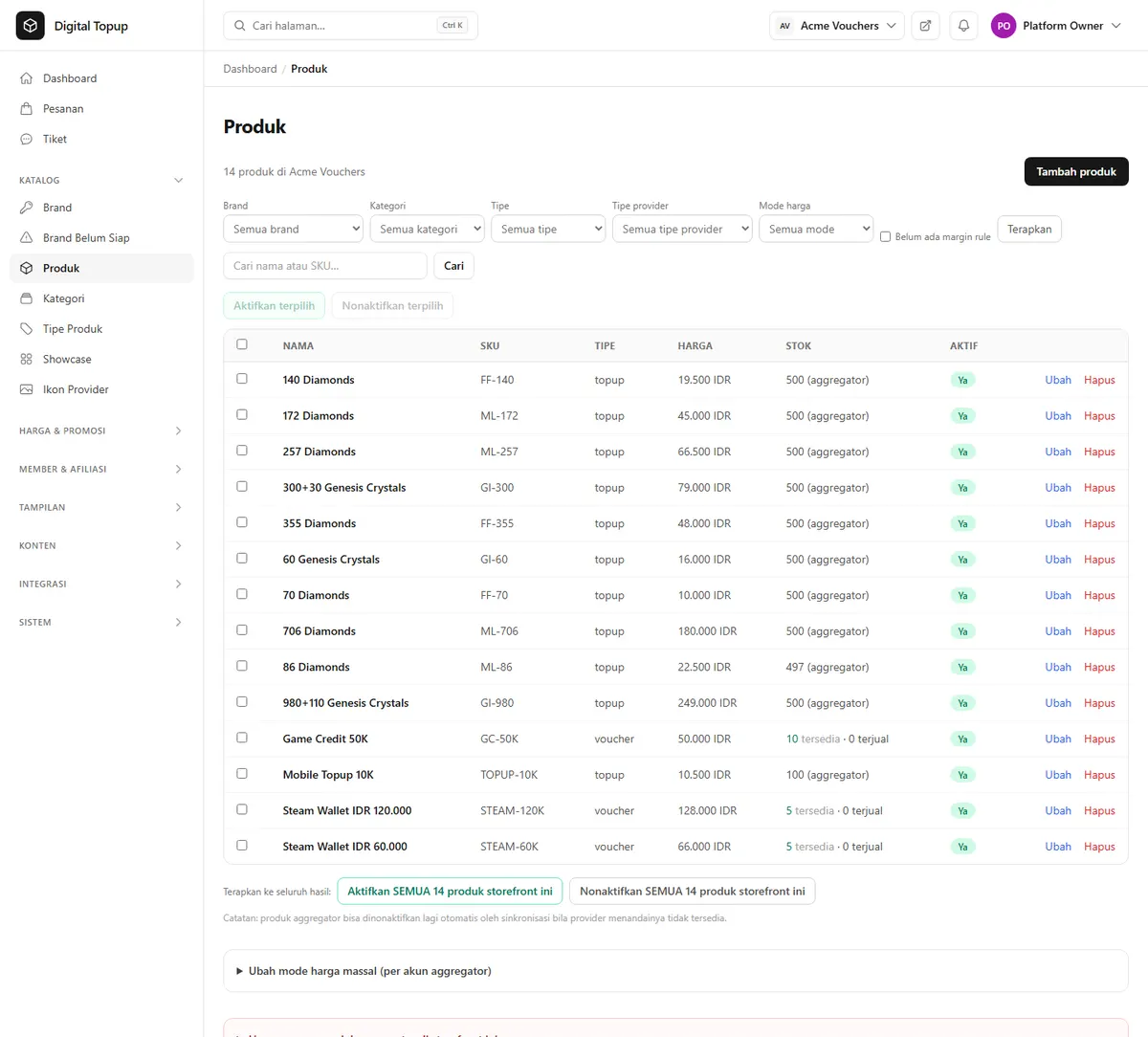The width and height of the screenshot is (1148, 1037).
Task: Open the Platform Owner user menu
Action: click(1056, 26)
